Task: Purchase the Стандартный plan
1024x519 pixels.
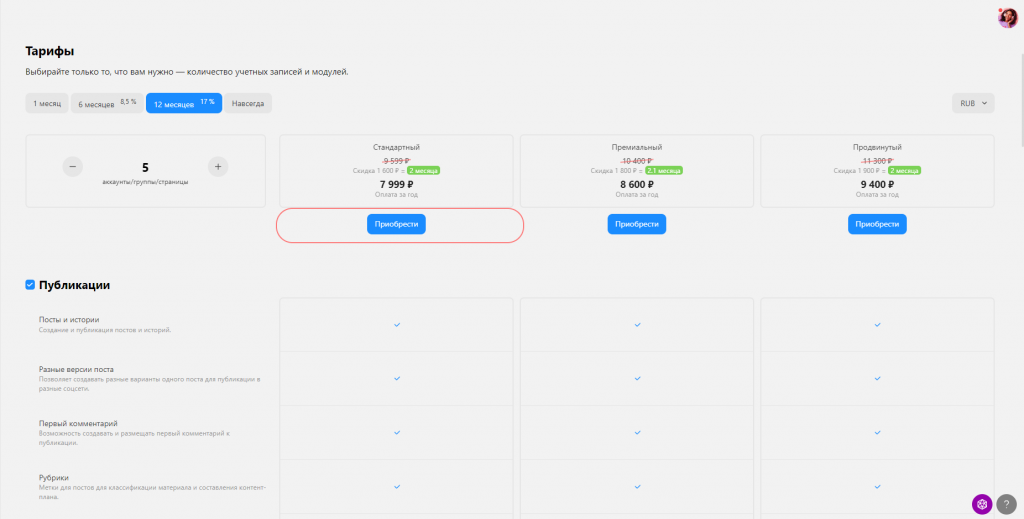Action: pyautogui.click(x=396, y=224)
